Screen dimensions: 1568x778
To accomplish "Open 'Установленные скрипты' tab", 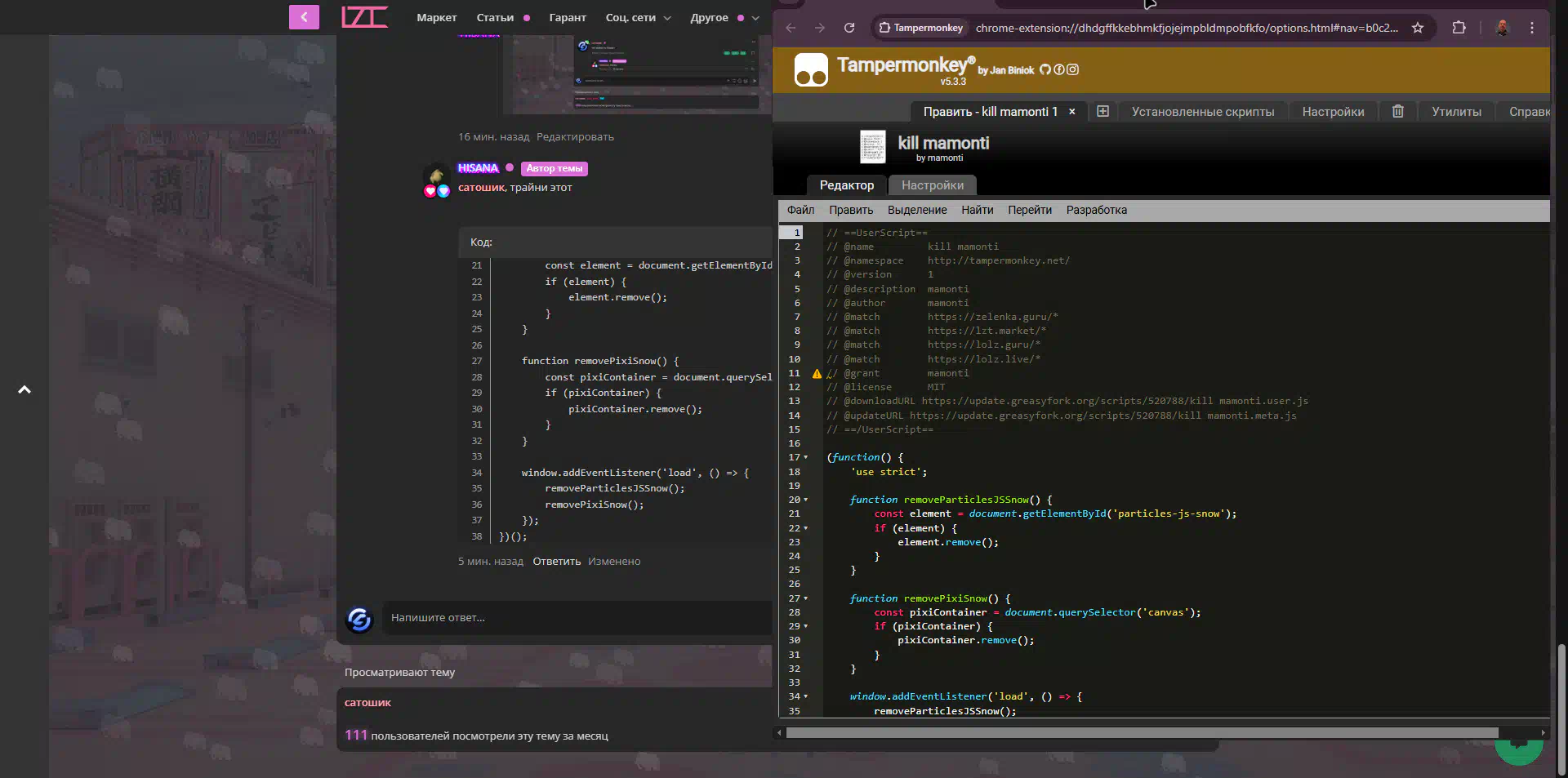I will 1203,112.
